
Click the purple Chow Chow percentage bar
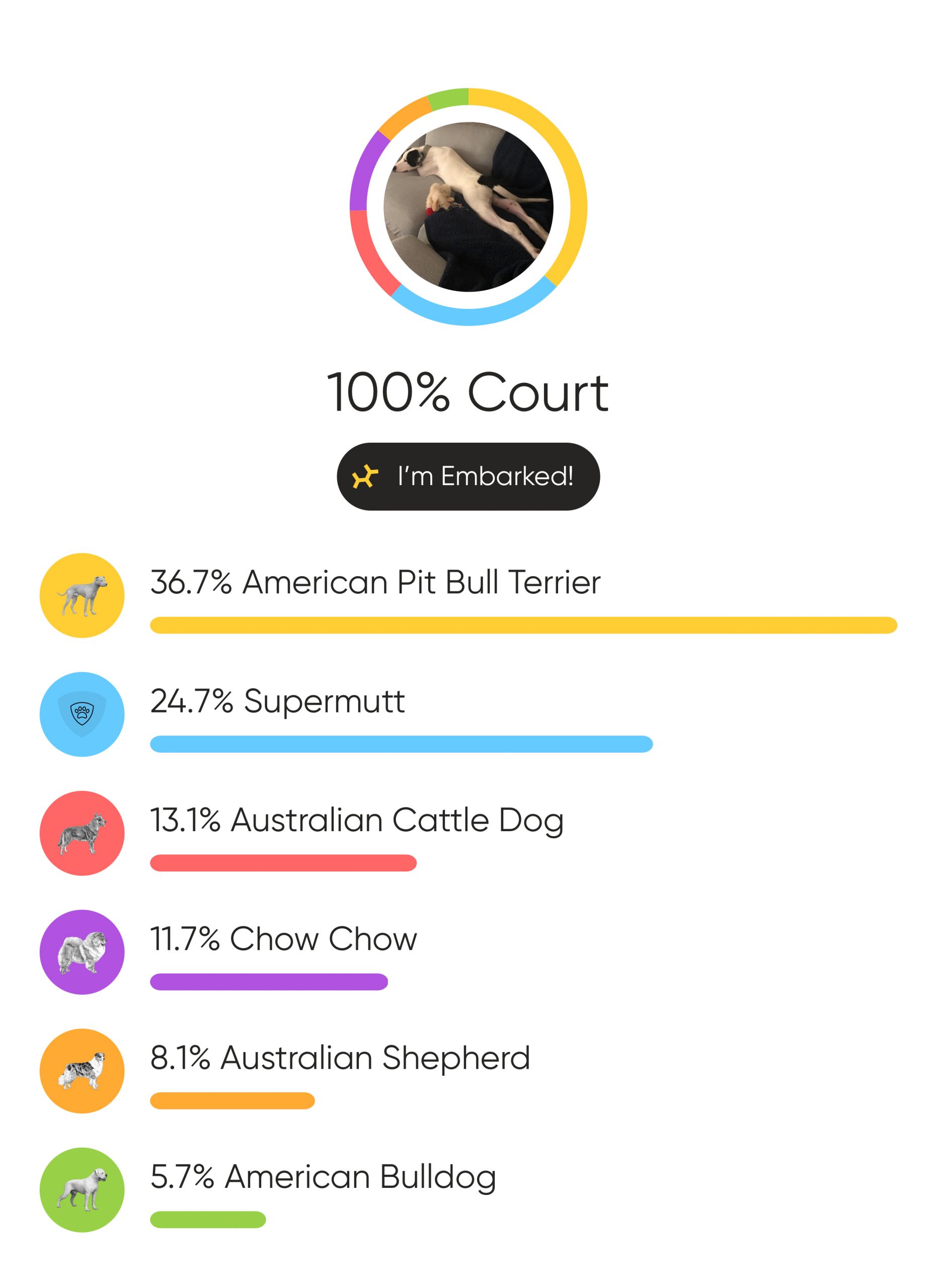[269, 982]
